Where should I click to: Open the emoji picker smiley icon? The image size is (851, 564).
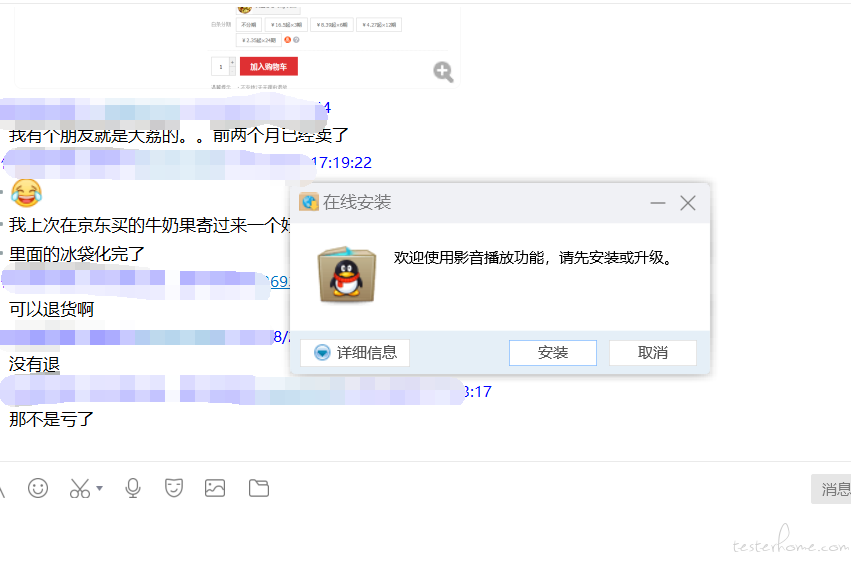38,488
